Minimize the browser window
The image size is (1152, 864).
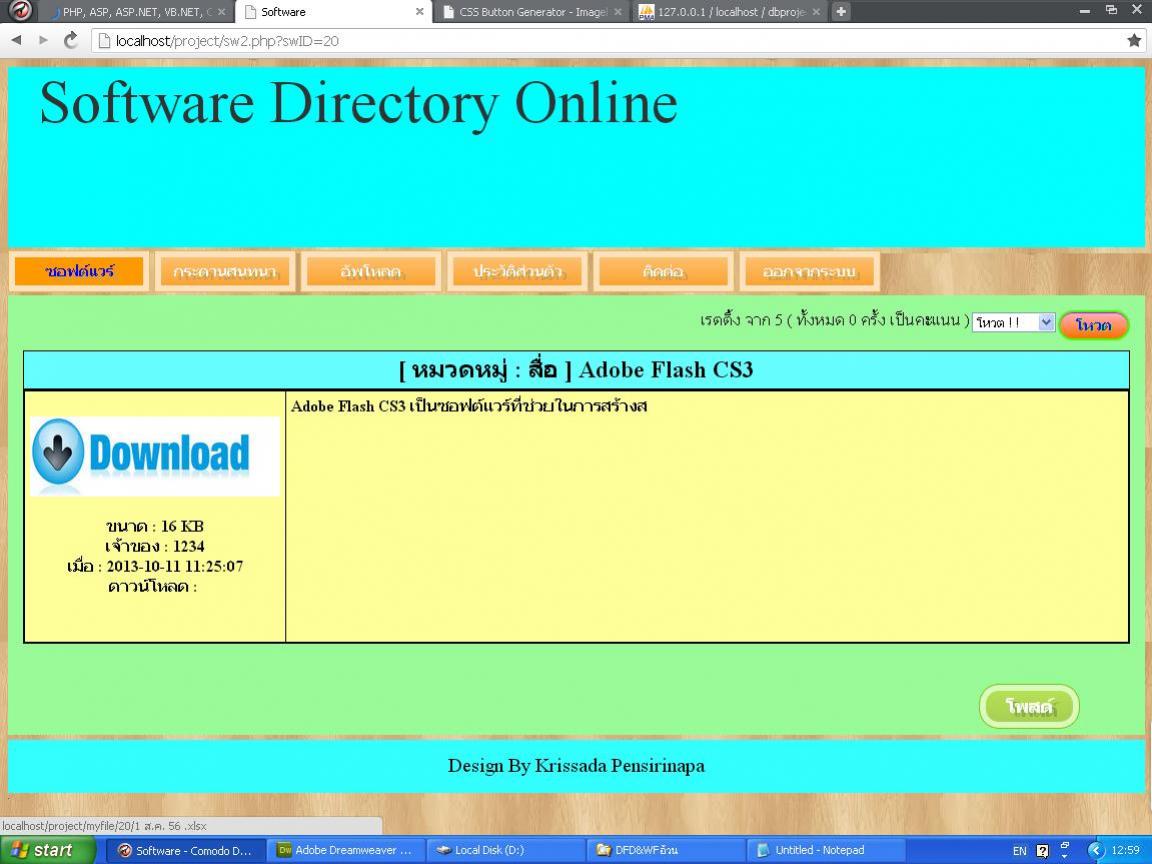click(1086, 10)
